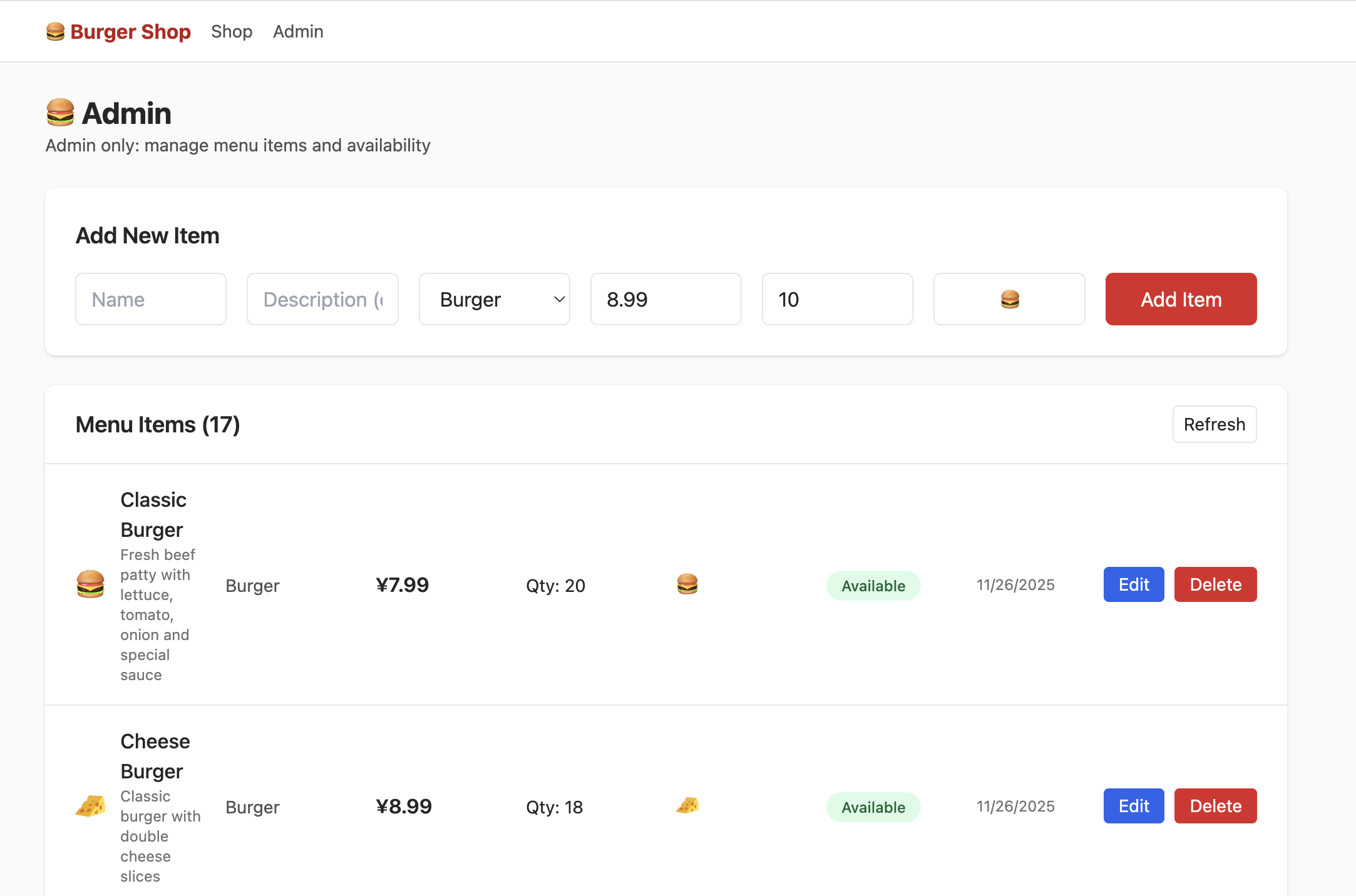Click the Burger Shop brand link
Viewport: 1356px width, 896px height.
[x=130, y=31]
